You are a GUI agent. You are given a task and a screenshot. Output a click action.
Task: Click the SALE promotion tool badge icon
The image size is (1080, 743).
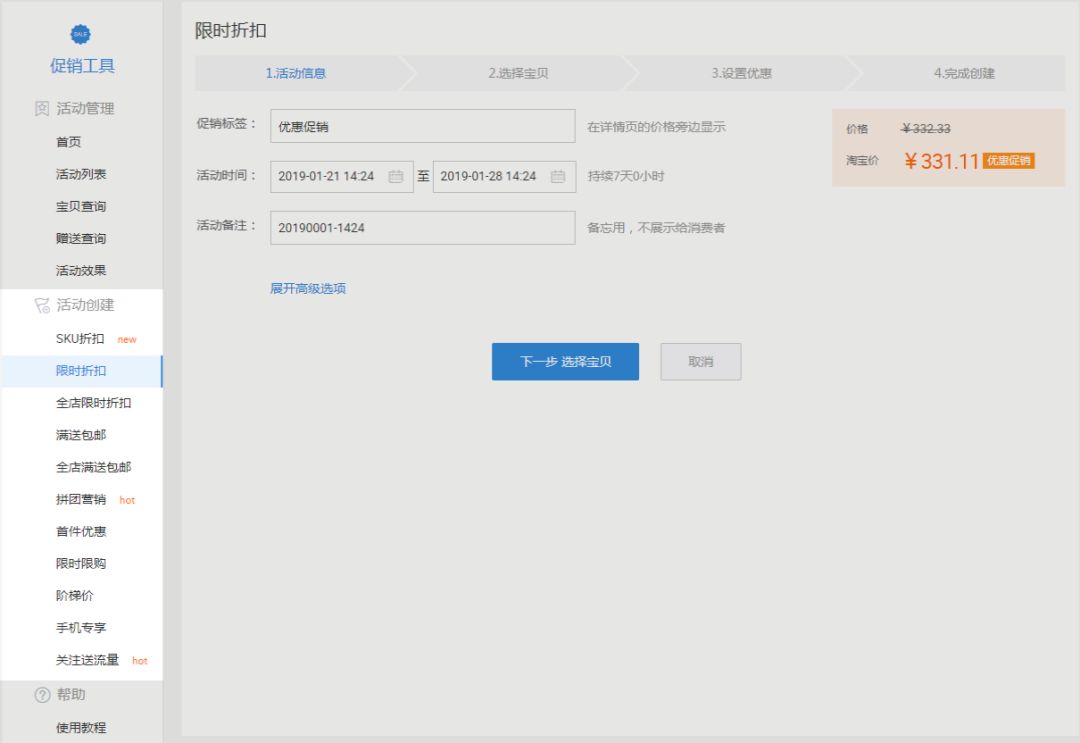[79, 33]
